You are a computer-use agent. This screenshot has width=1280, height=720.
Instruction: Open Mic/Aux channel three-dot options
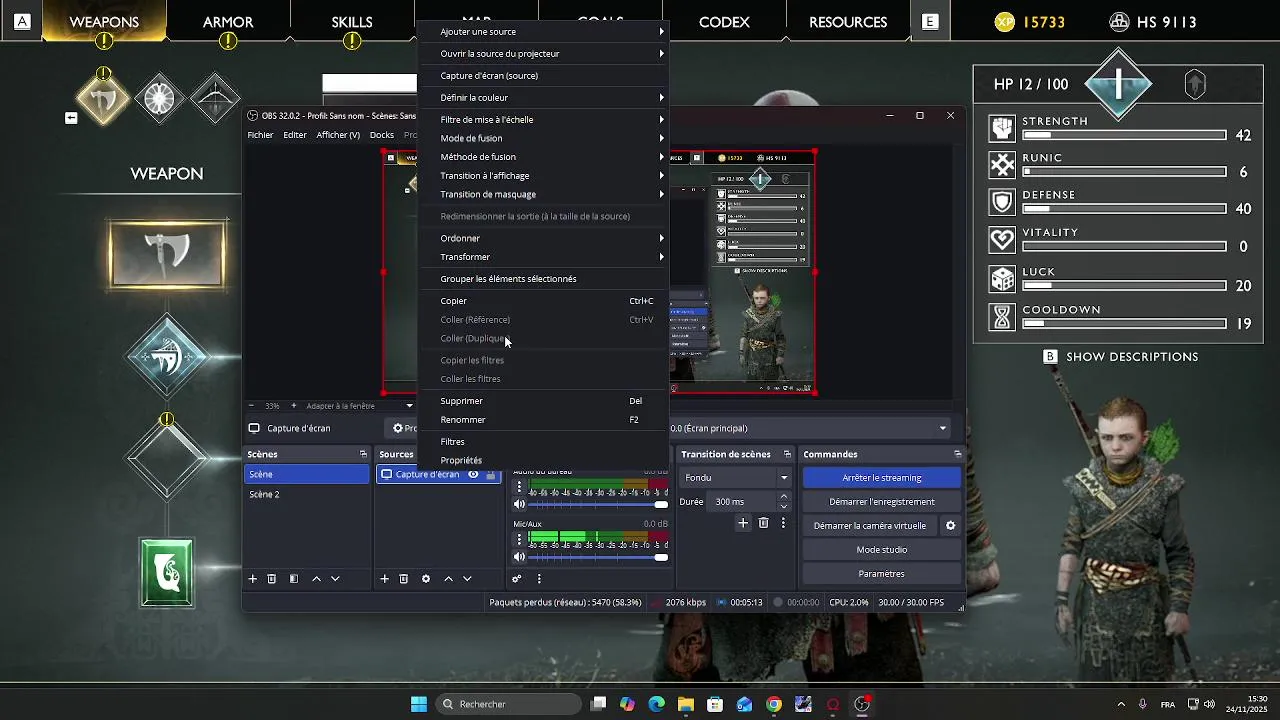519,539
